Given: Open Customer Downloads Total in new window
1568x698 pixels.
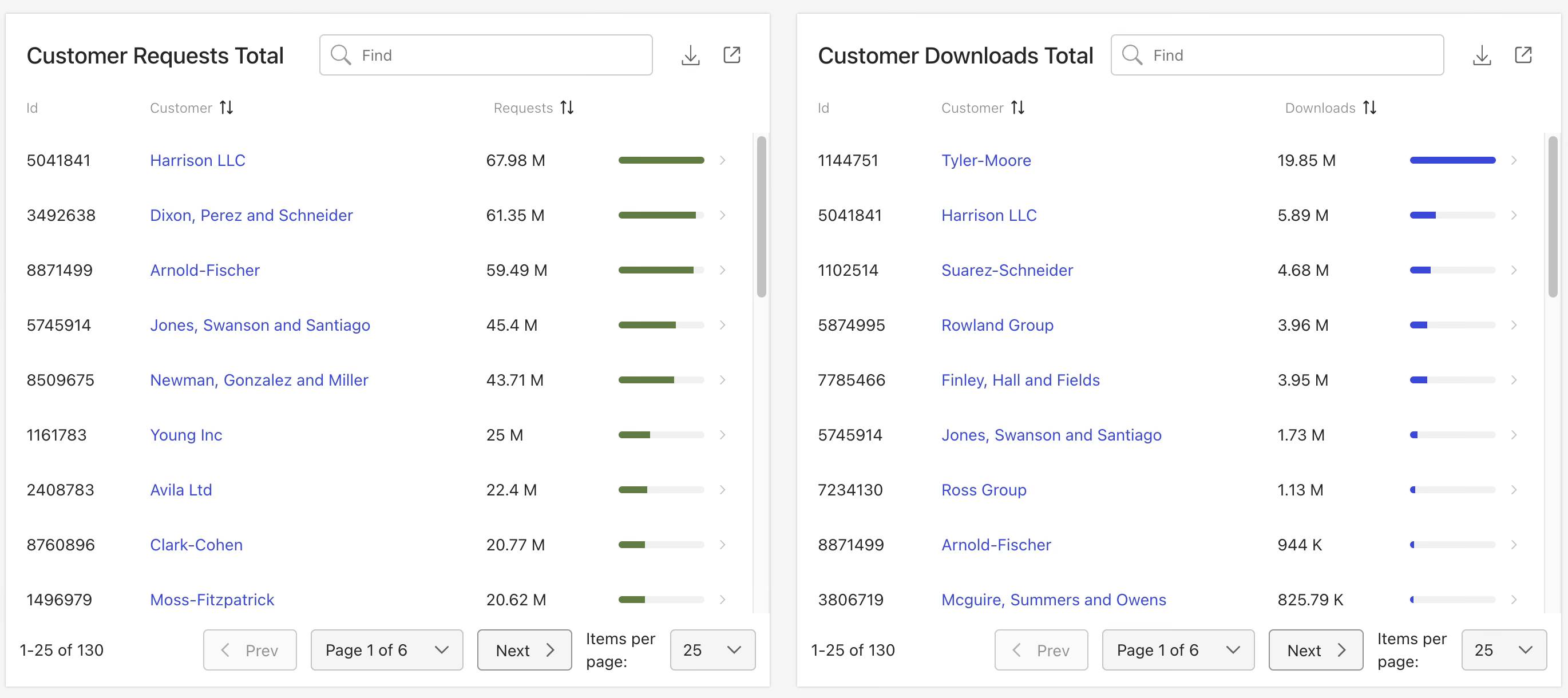Looking at the screenshot, I should point(1523,55).
